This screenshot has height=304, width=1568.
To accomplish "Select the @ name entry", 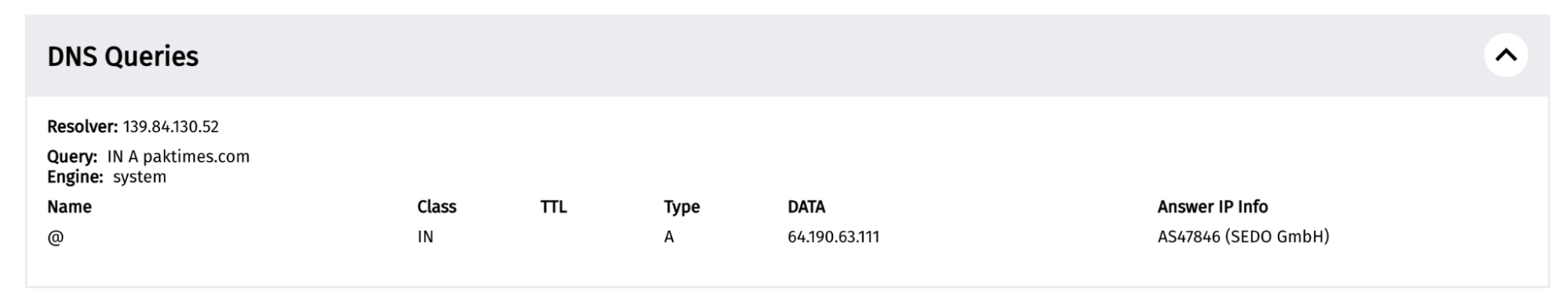I will (x=55, y=237).
